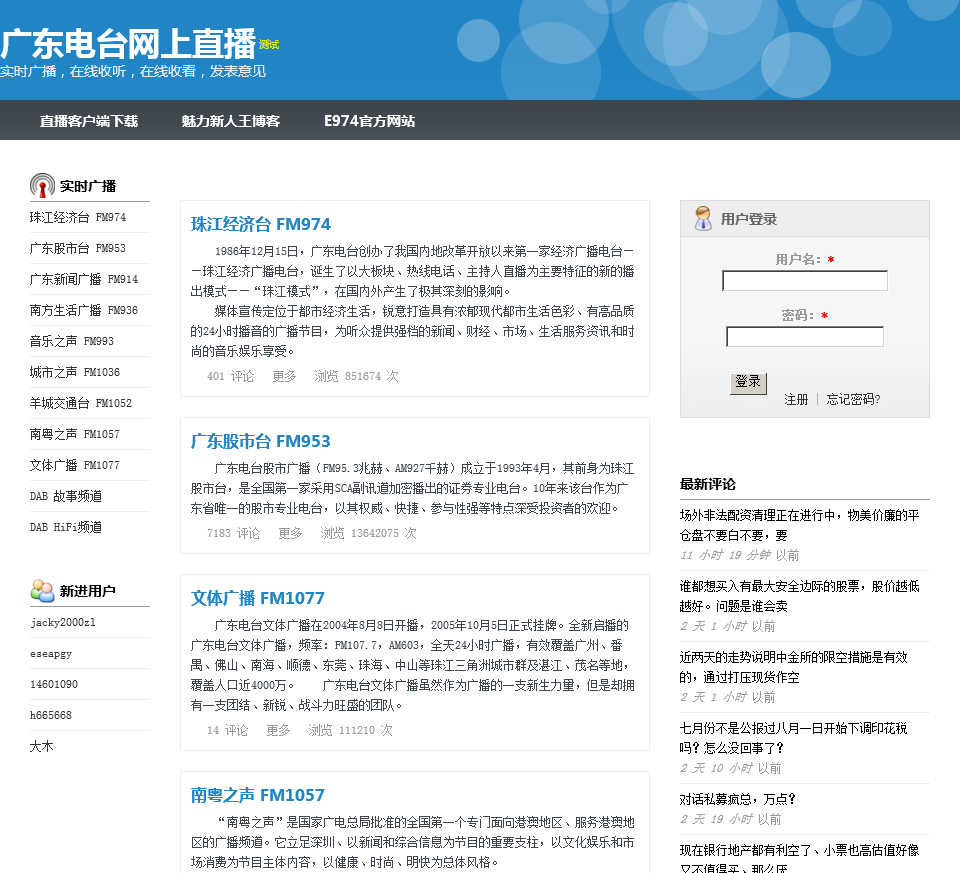Click the 忘记密码? link
The height and width of the screenshot is (873, 960).
pyautogui.click(x=853, y=399)
